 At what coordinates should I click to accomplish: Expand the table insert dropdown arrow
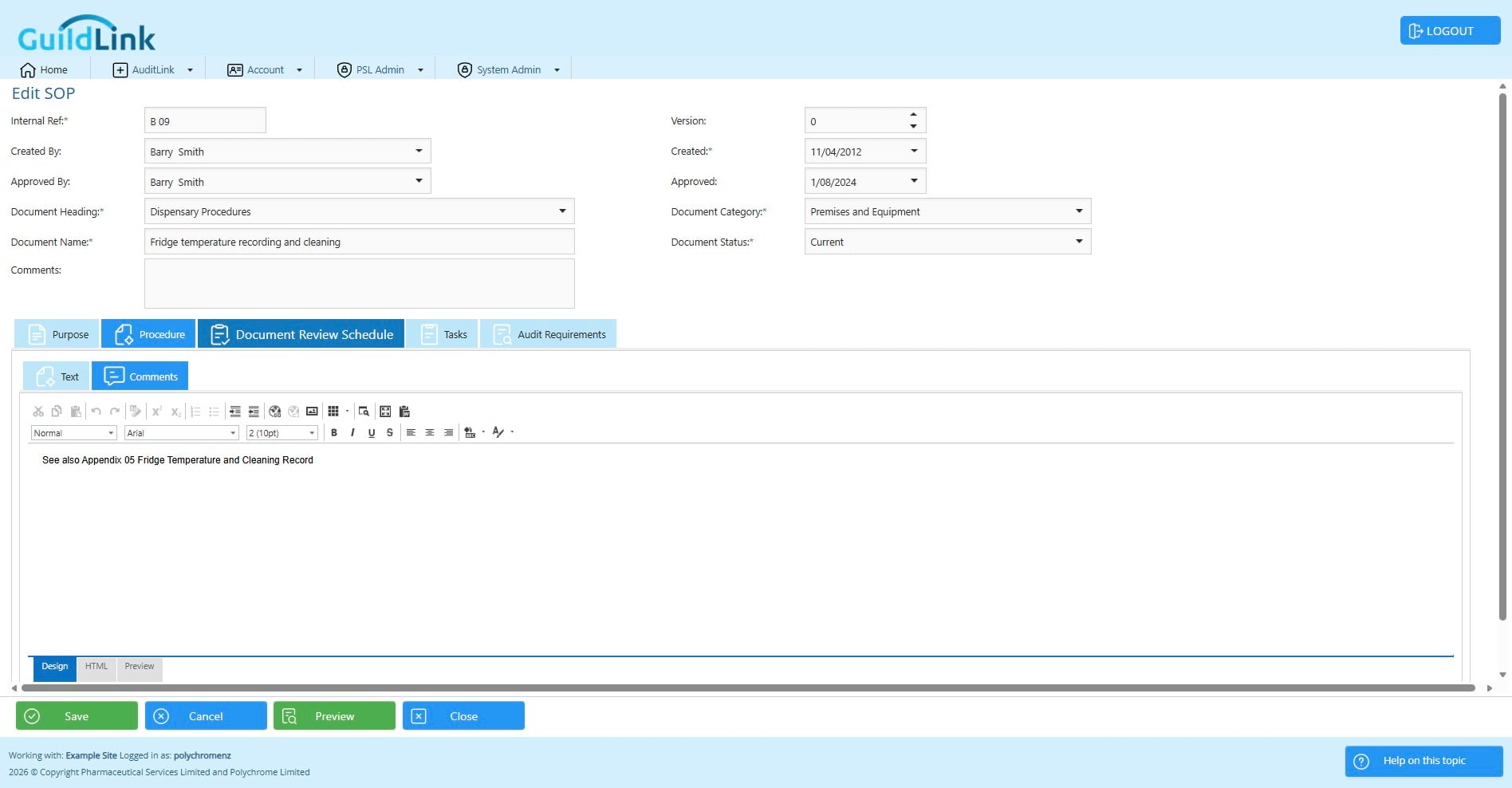coord(347,412)
